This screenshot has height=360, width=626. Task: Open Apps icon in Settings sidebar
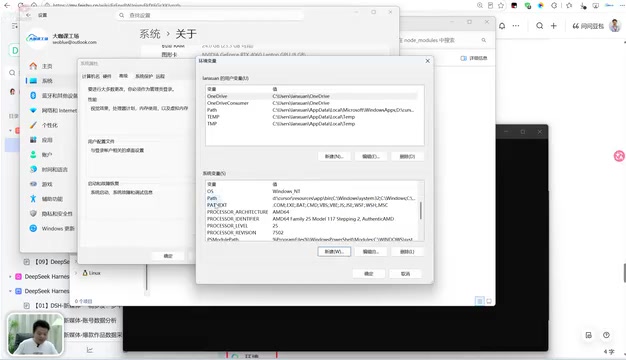[33, 140]
